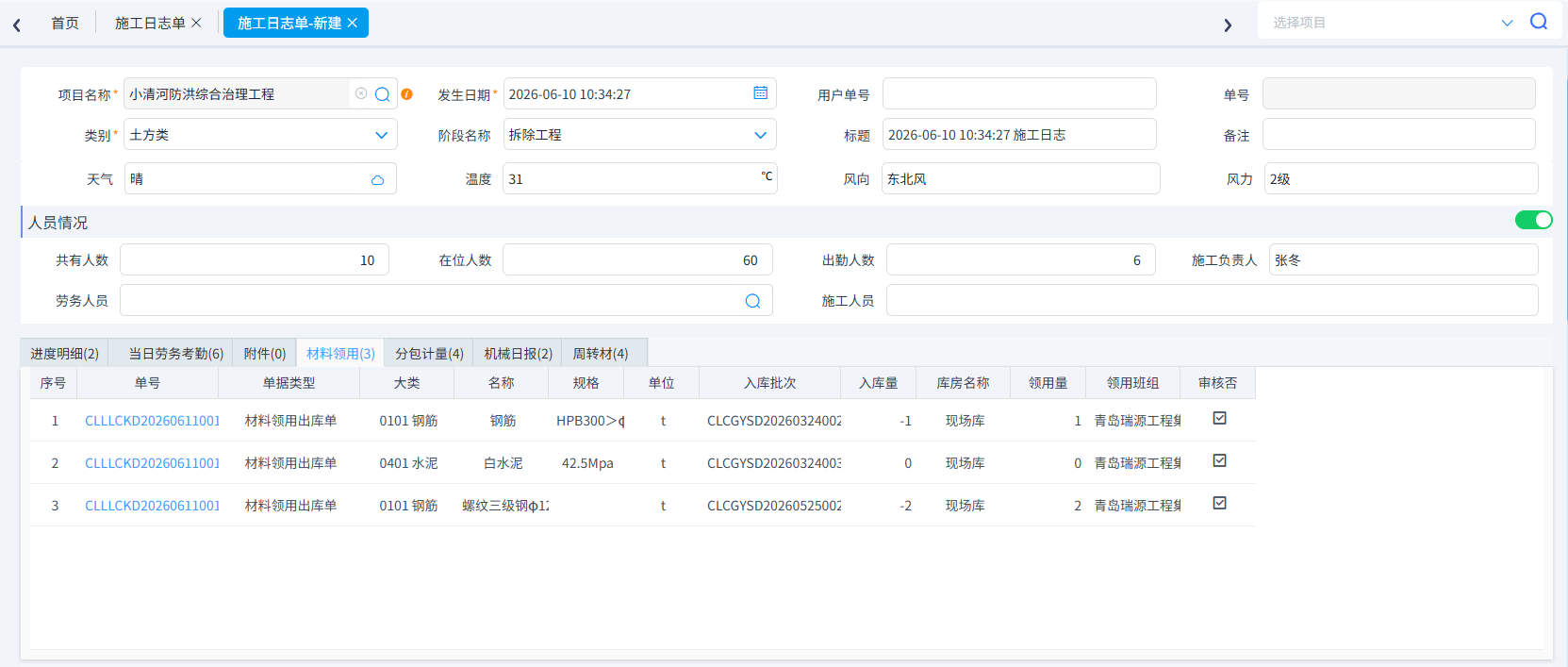Image resolution: width=1568 pixels, height=667 pixels.
Task: Click the cloud icon in the 天气 field
Action: point(378,179)
